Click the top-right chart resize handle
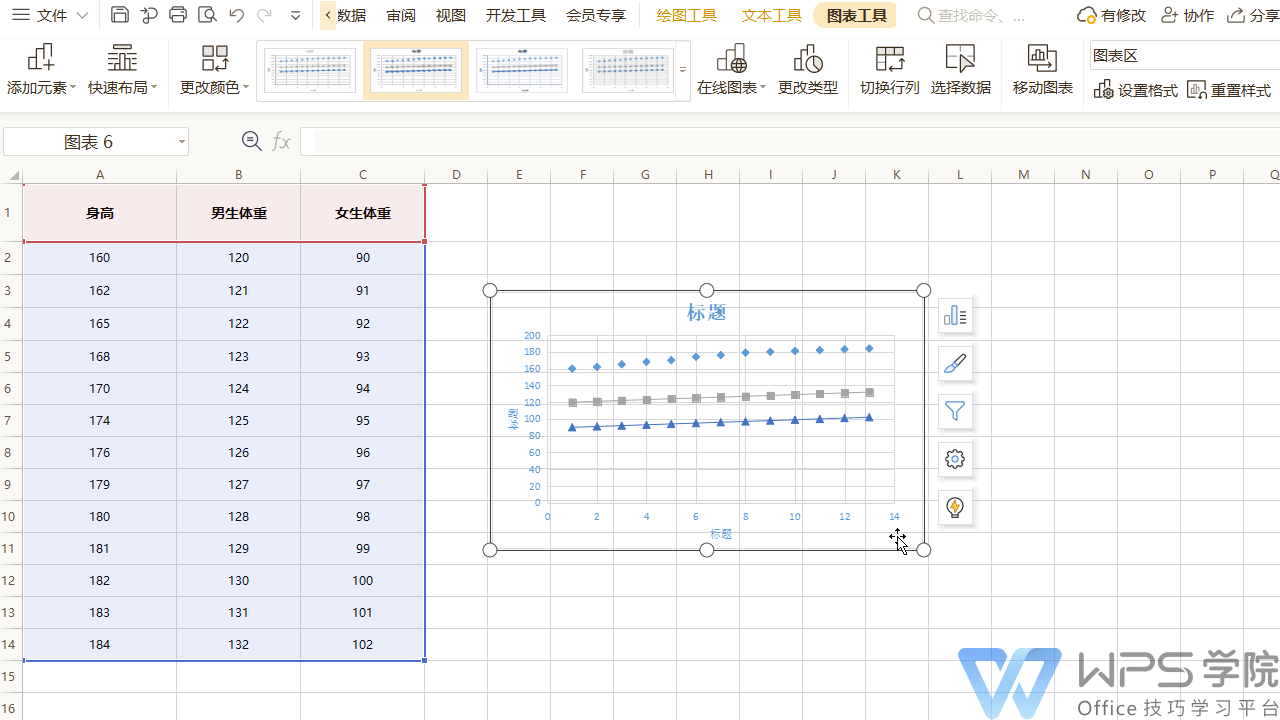Viewport: 1280px width, 720px height. click(924, 290)
